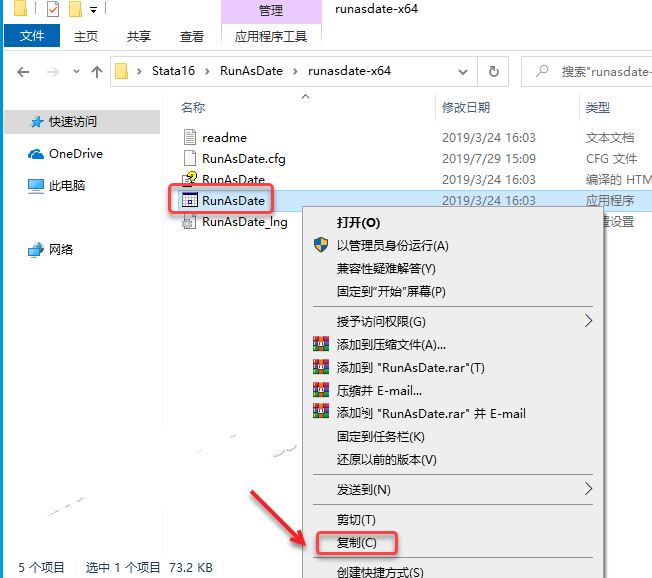Viewport: 652px width, 578px height.
Task: Click the Back navigation arrow
Action: [x=23, y=72]
